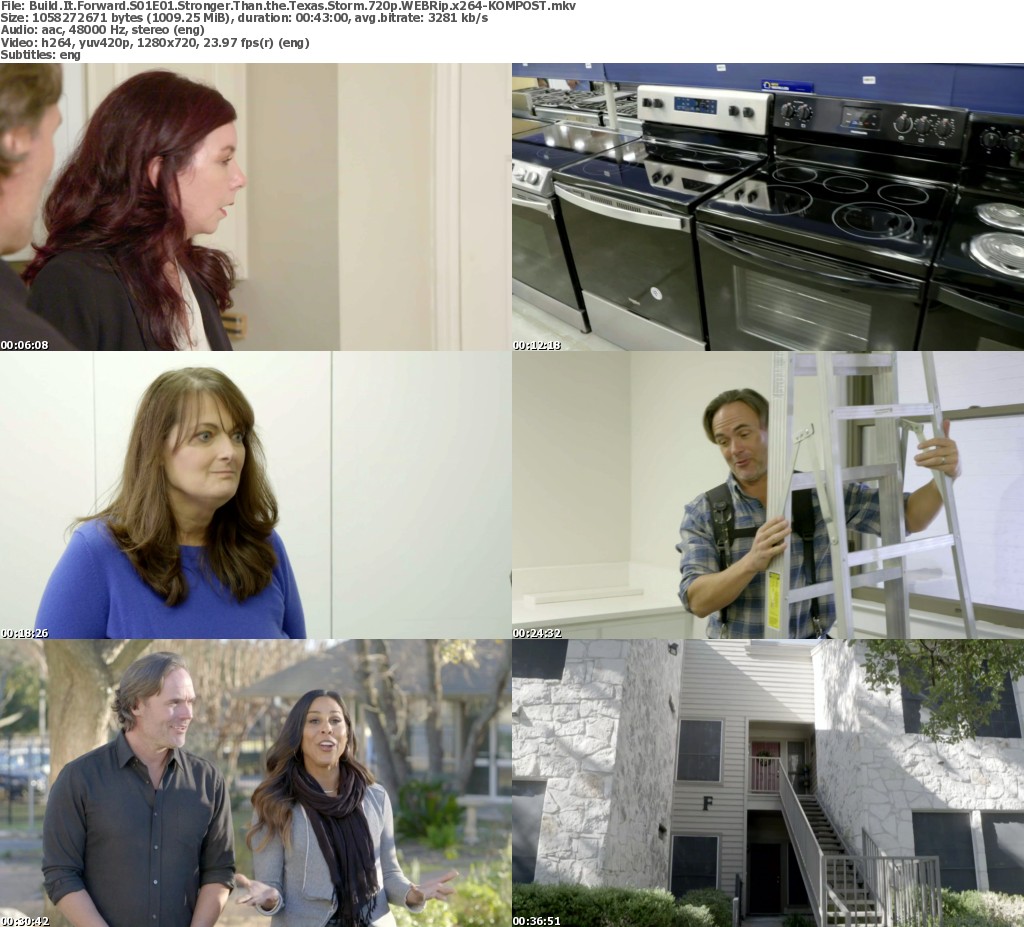
Task: Click the blue sign above the stoves
Action: pyautogui.click(x=786, y=86)
